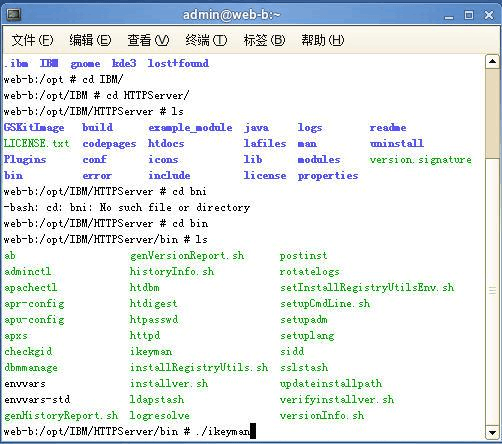Click the setInstallRegistryUtilsEnv.sh file name

coord(367,287)
